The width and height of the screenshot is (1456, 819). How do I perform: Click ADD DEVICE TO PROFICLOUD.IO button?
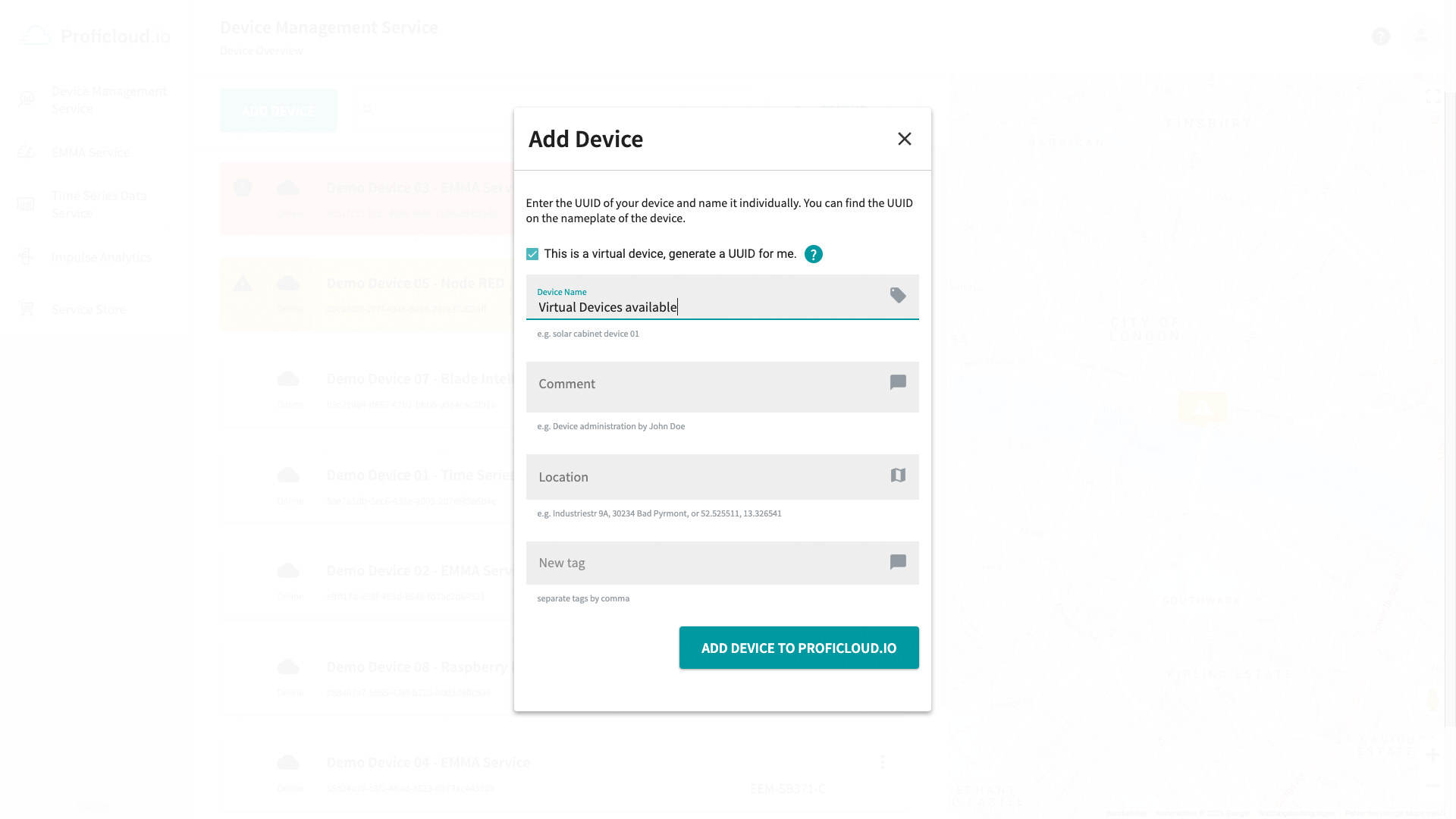[x=799, y=648]
